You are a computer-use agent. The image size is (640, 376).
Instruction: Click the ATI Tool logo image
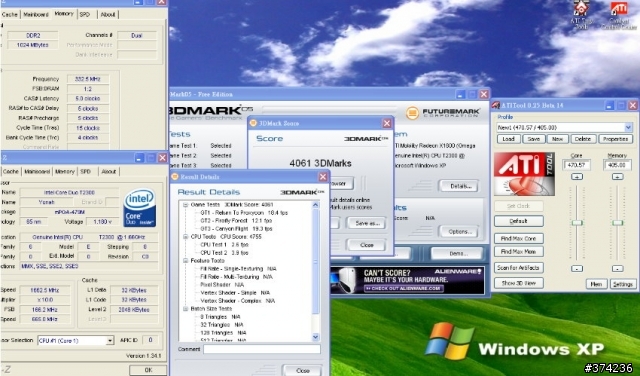tap(524, 174)
